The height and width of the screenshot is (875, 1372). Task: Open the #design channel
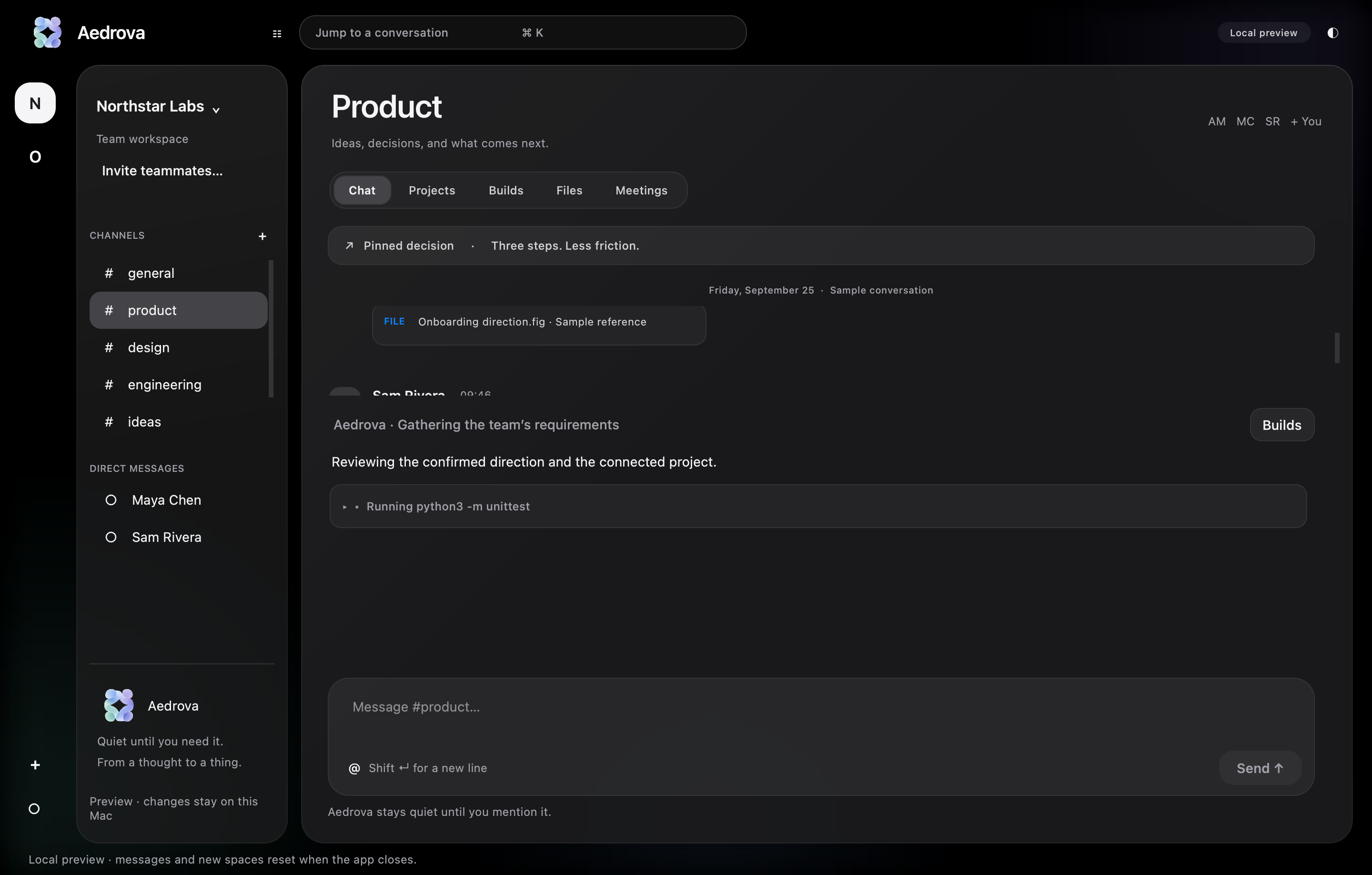[178, 347]
